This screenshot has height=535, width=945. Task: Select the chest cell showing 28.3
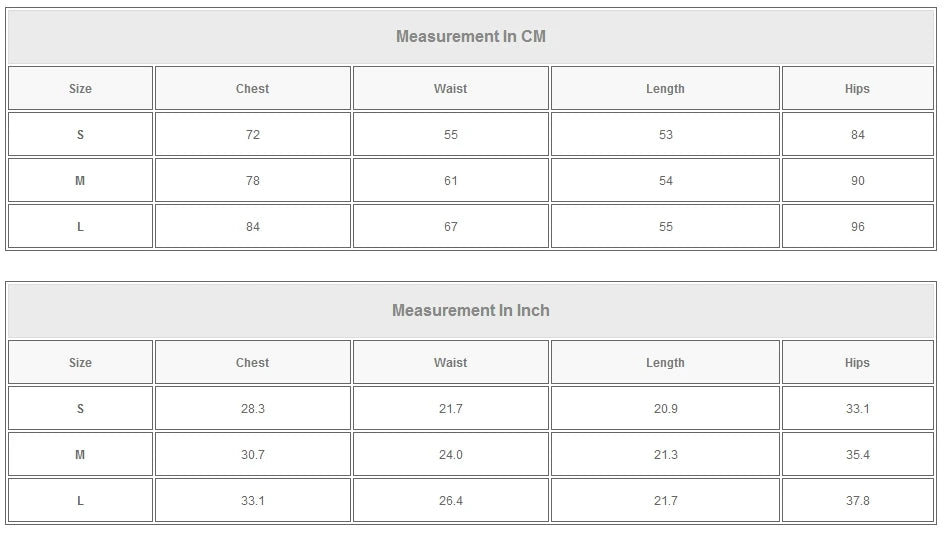pyautogui.click(x=253, y=409)
